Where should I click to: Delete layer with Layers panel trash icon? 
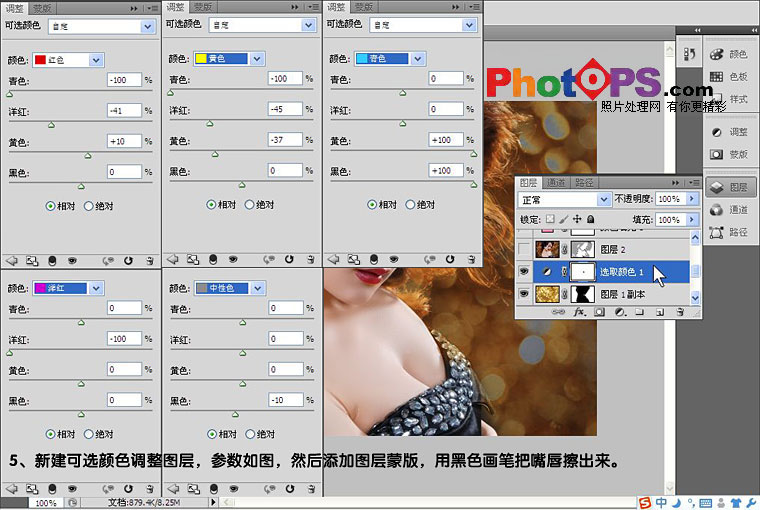pyautogui.click(x=680, y=312)
